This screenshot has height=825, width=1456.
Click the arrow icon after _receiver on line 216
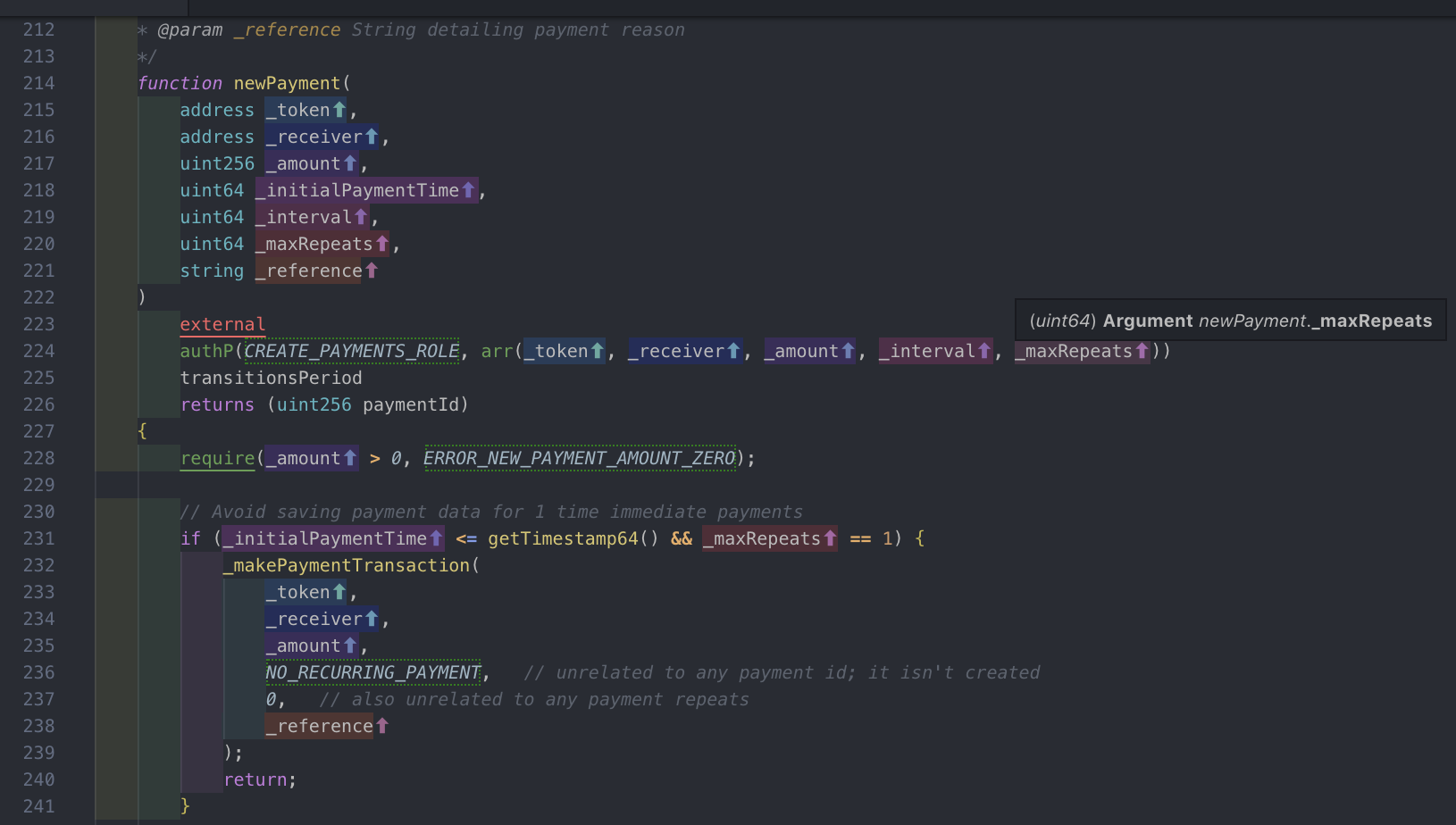pyautogui.click(x=372, y=137)
